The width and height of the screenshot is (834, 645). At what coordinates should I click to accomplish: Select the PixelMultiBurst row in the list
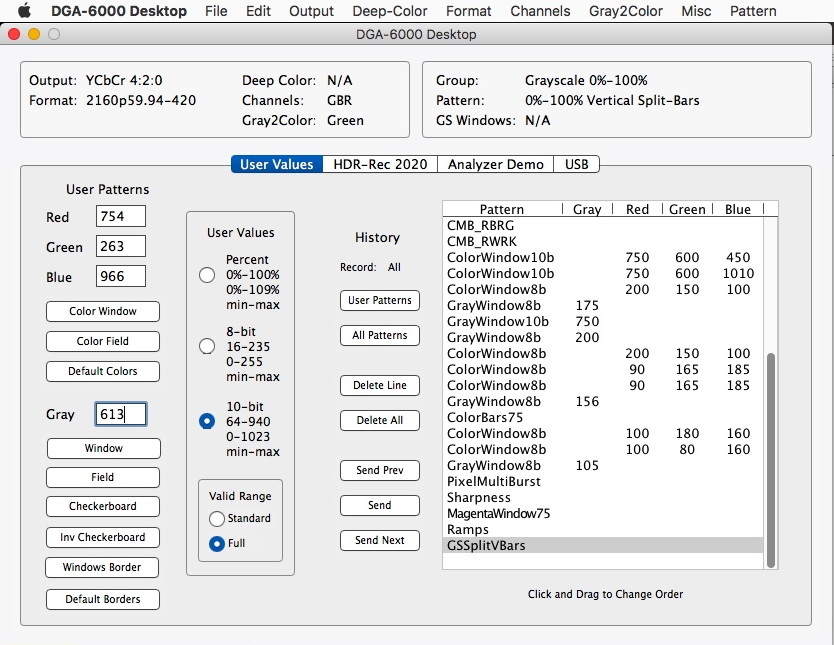[x=493, y=482]
